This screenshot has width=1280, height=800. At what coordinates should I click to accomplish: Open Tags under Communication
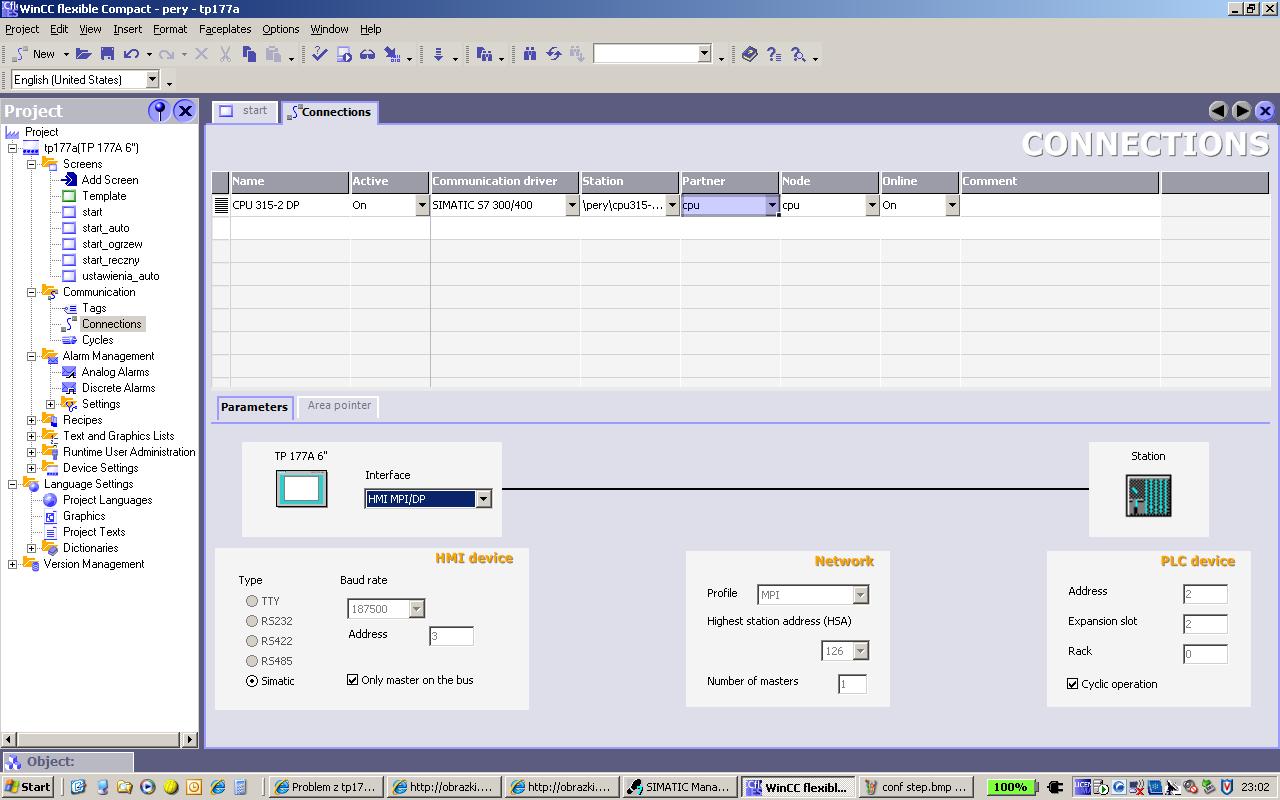point(94,308)
